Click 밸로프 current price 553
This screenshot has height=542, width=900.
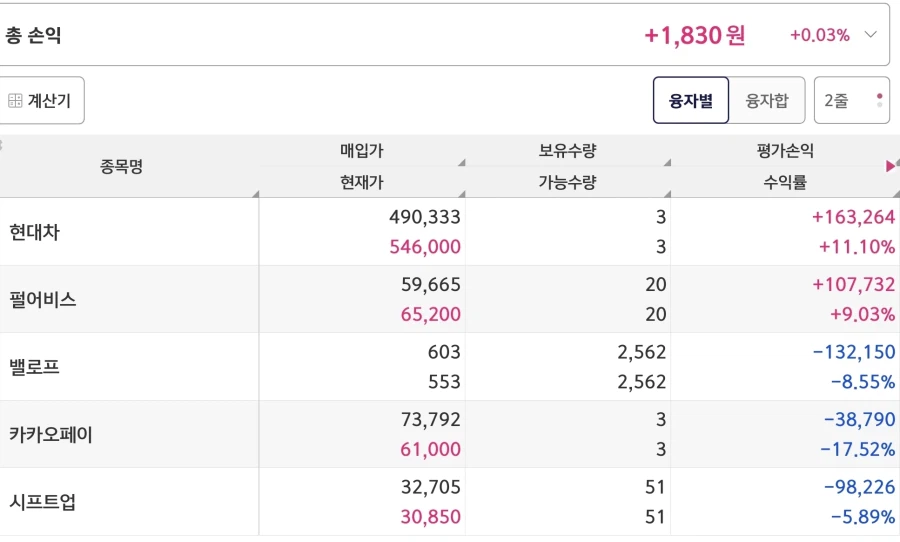[444, 382]
